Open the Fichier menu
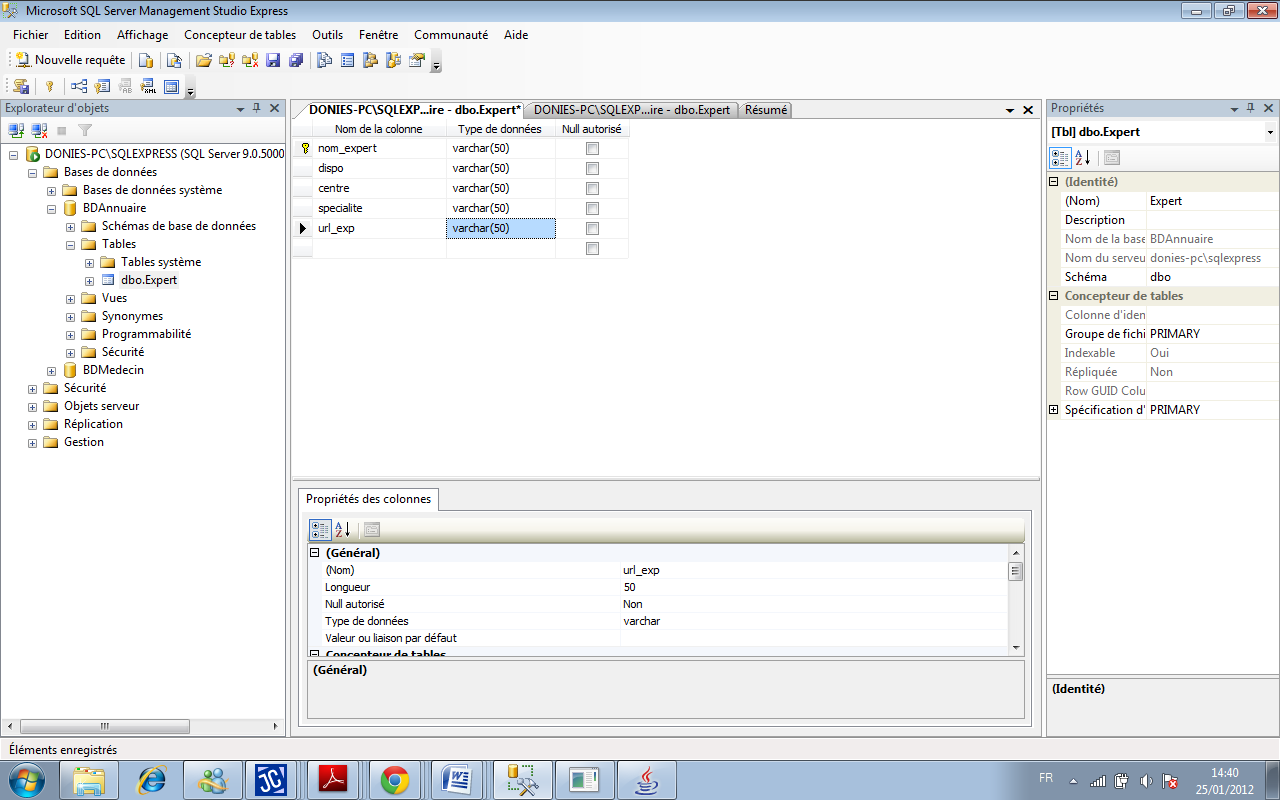The image size is (1280, 800). click(30, 34)
